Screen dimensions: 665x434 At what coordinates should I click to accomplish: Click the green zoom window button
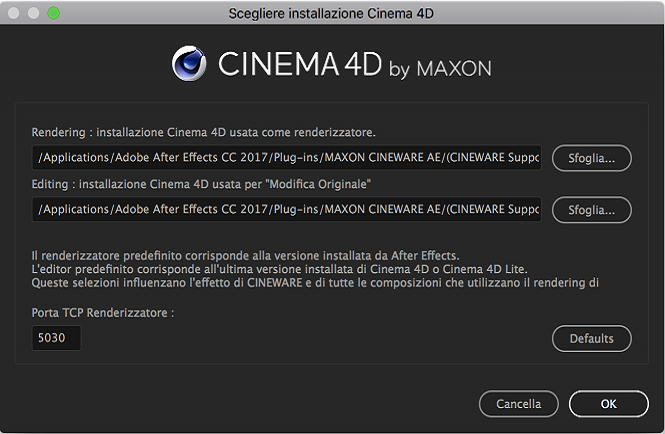54,13
